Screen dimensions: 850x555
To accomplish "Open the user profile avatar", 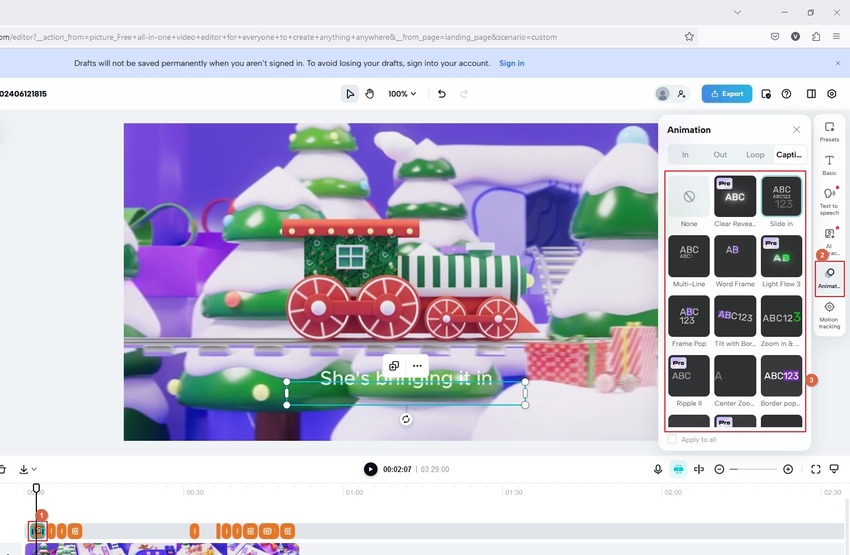I will [662, 94].
